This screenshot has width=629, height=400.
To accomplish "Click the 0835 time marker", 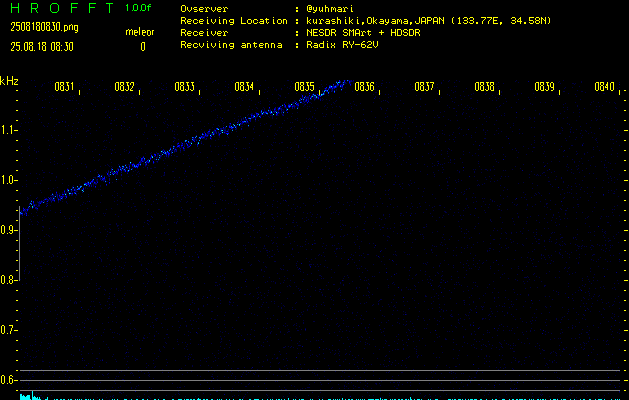I will pyautogui.click(x=304, y=87).
